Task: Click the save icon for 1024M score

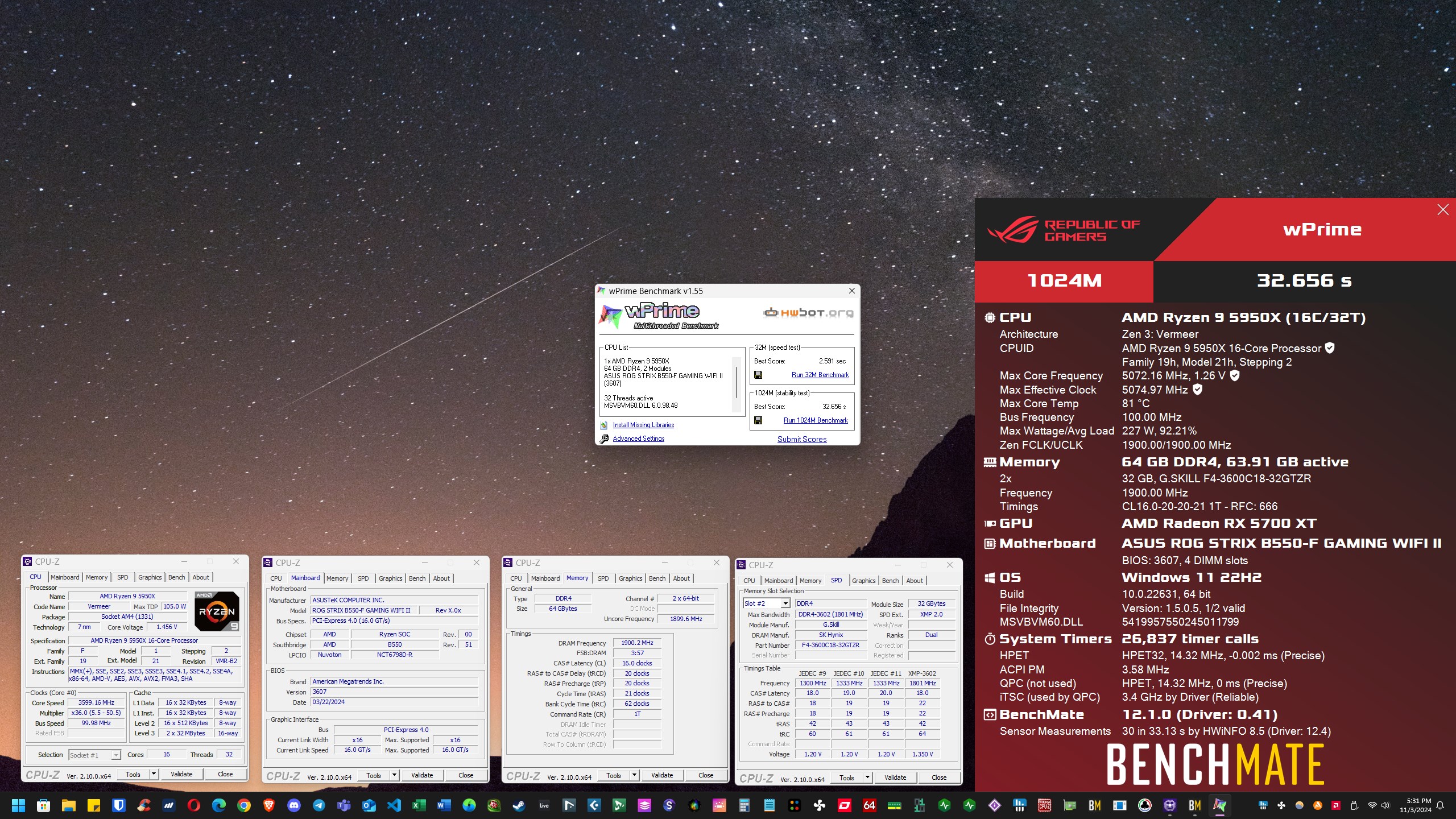Action: (758, 420)
